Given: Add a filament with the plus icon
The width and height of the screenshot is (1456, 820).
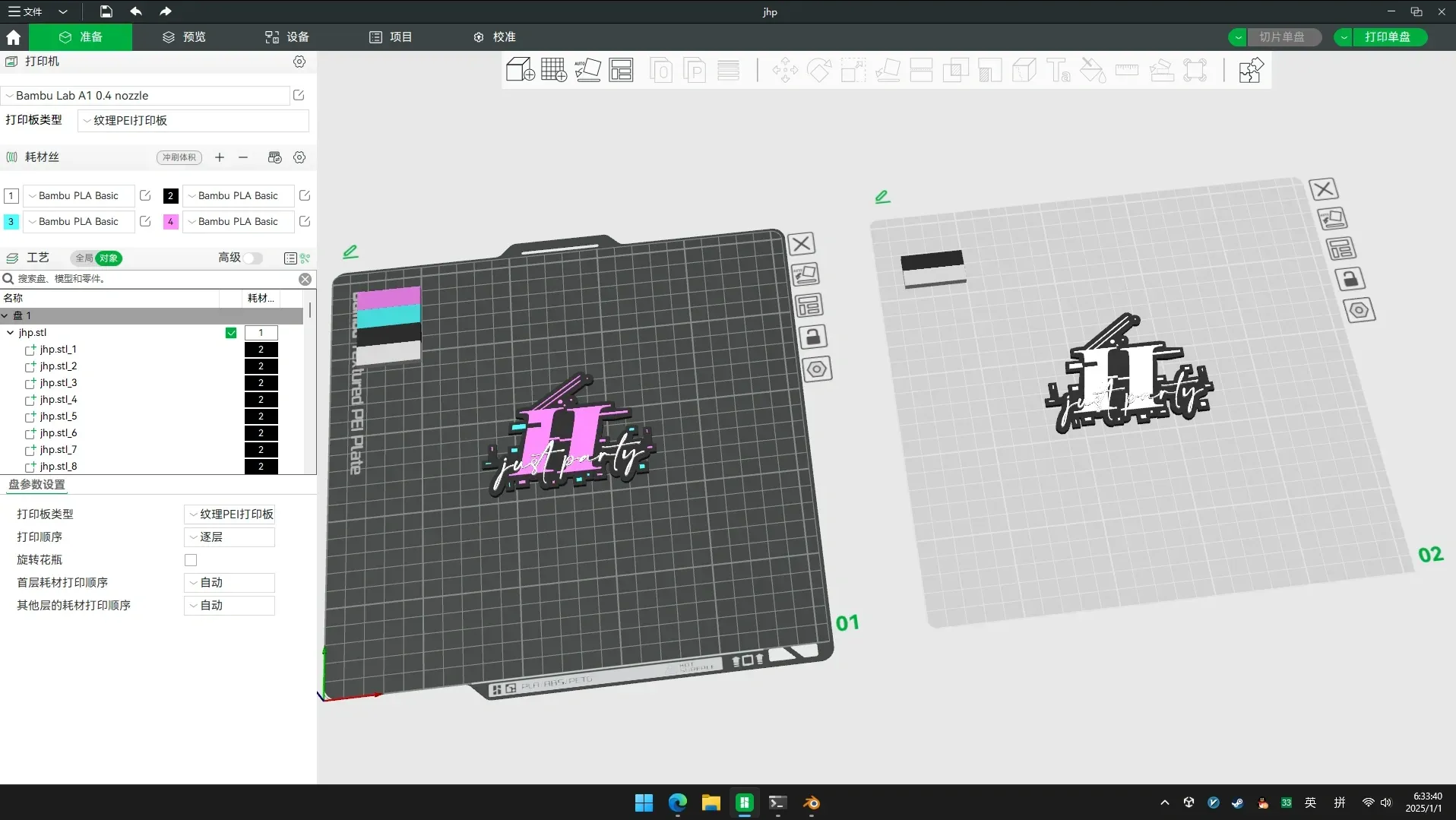Looking at the screenshot, I should (220, 157).
